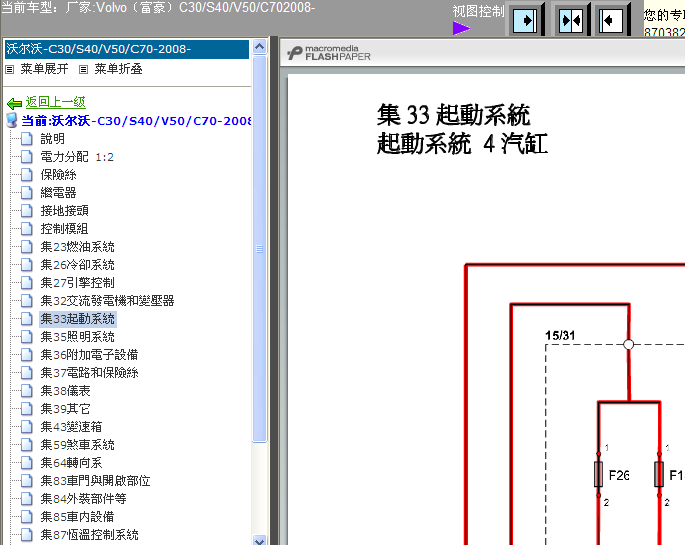Click the 视图控制 label
685x545 pixels.
[x=478, y=11]
